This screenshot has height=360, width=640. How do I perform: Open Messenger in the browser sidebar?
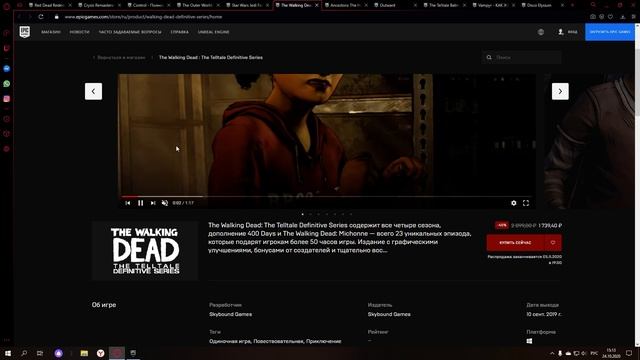(7, 69)
